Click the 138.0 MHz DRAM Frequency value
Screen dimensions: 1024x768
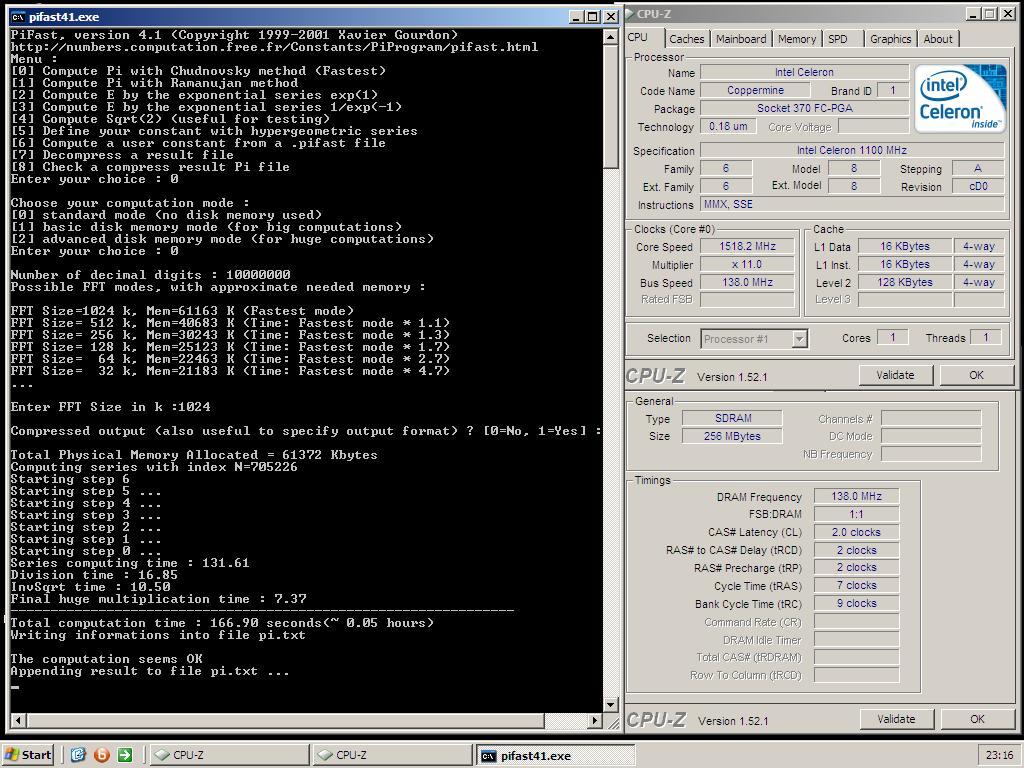(856, 496)
